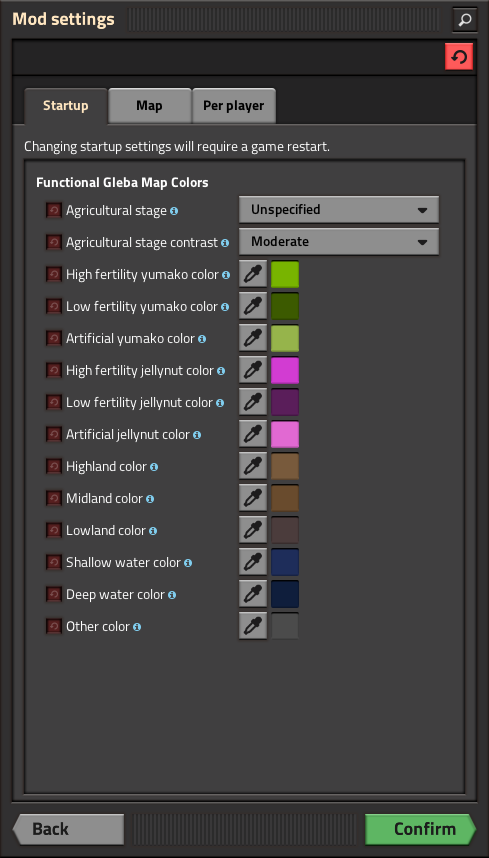Use the eyedropper for Other color

click(253, 626)
